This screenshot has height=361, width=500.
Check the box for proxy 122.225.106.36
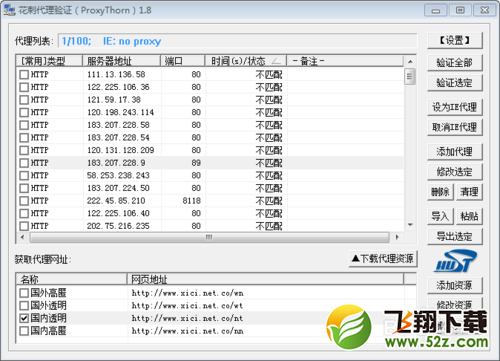coord(24,87)
